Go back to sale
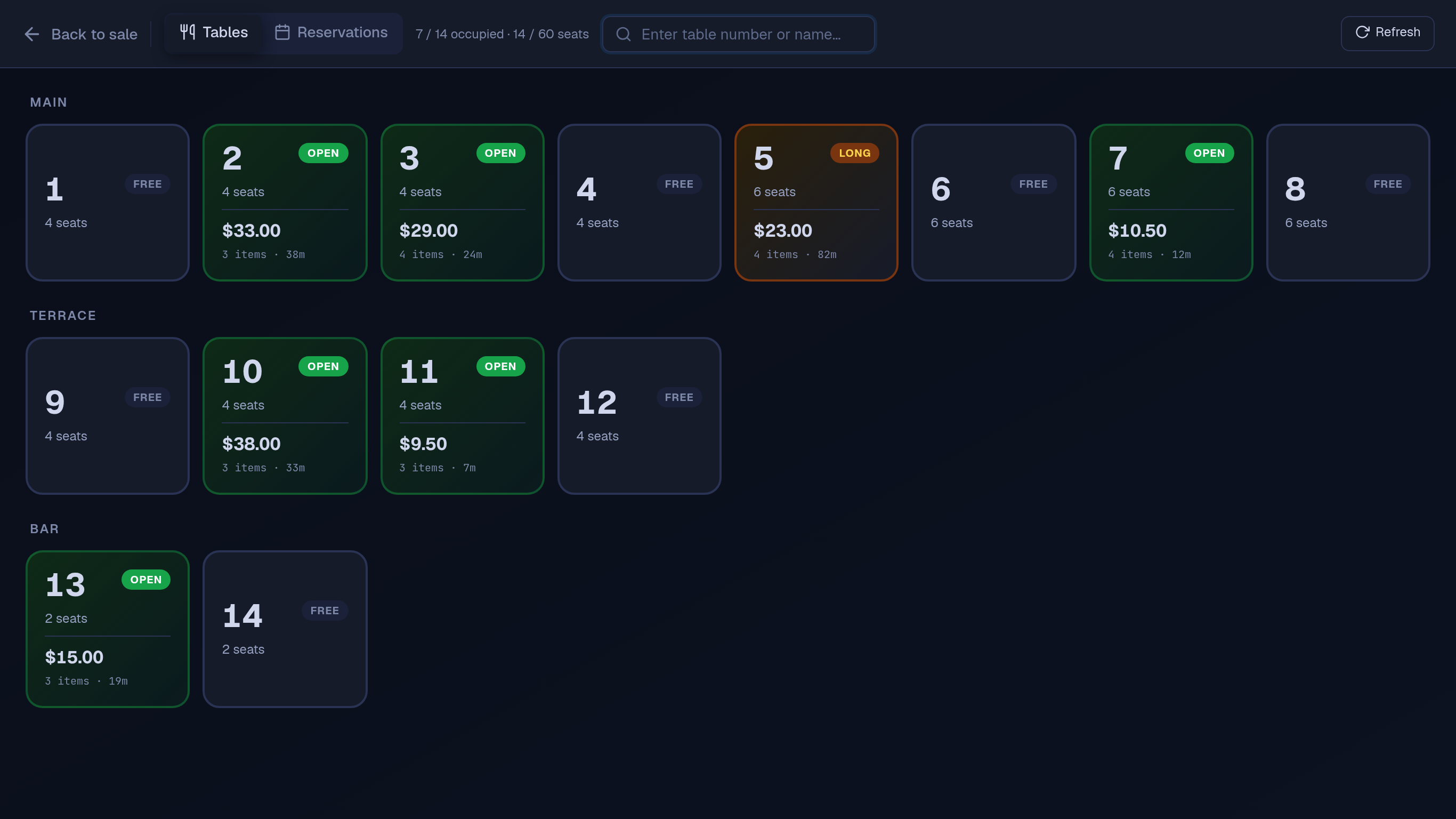The height and width of the screenshot is (819, 1456). coord(81,34)
